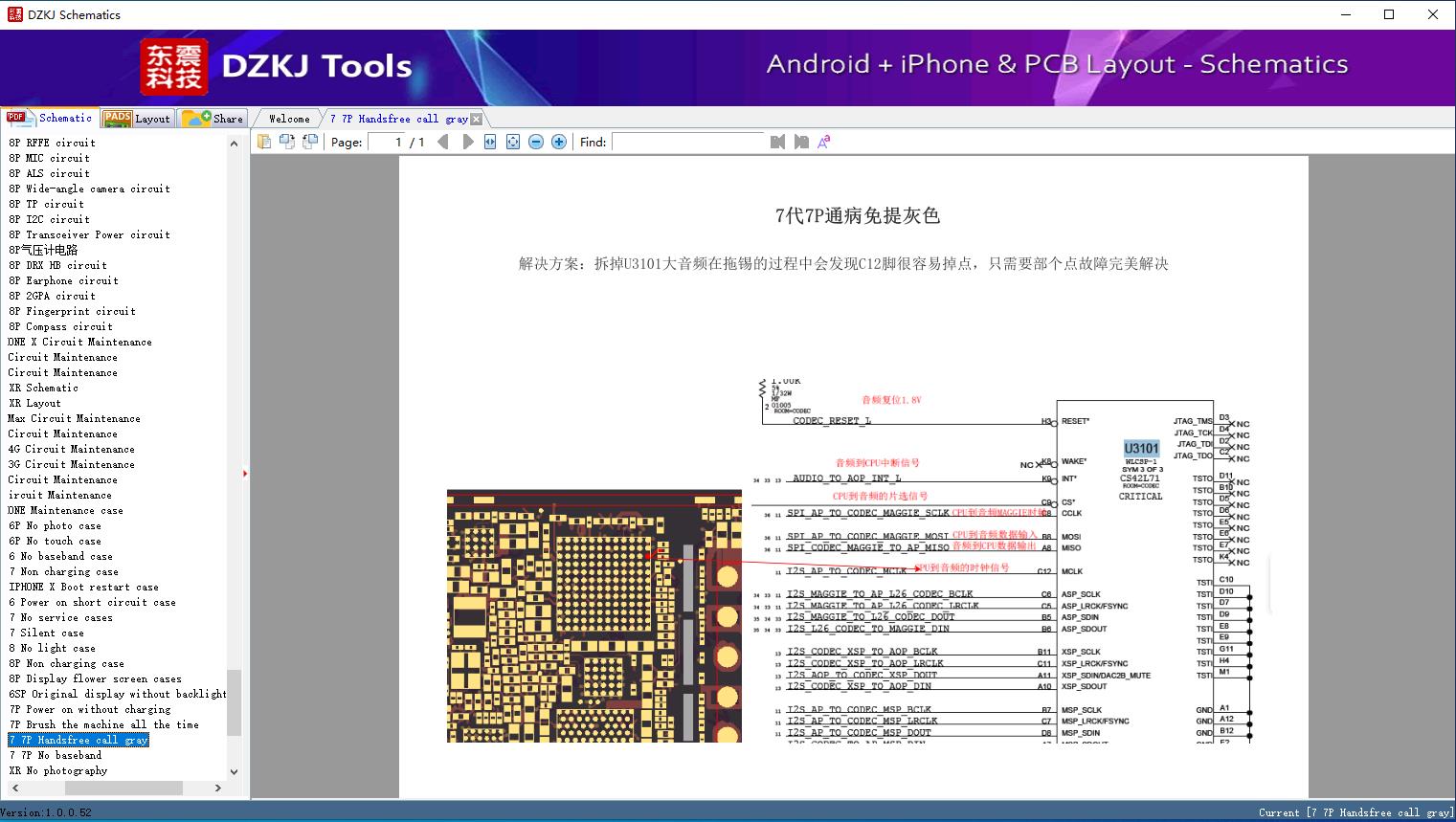Click the list horizontal scrollbar thumb
This screenshot has width=1456, height=822.
point(123,788)
